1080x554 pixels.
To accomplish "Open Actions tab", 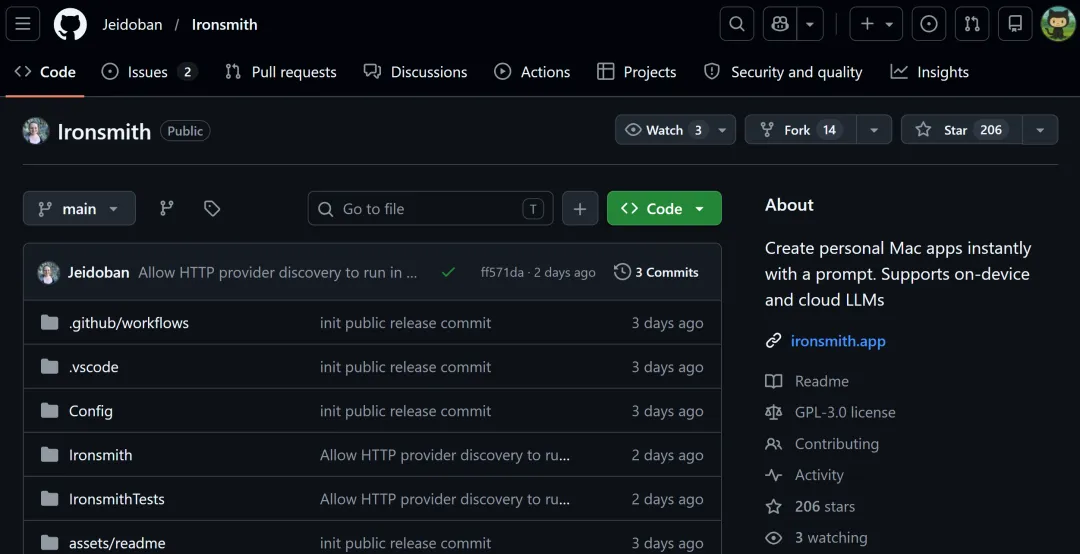I will point(532,72).
